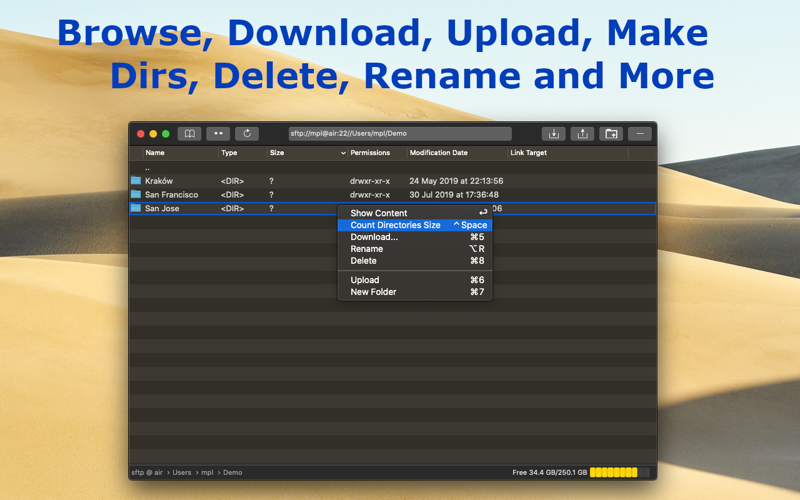The width and height of the screenshot is (800, 500).
Task: Toggle sort arrow on Size column
Action: pyautogui.click(x=343, y=153)
